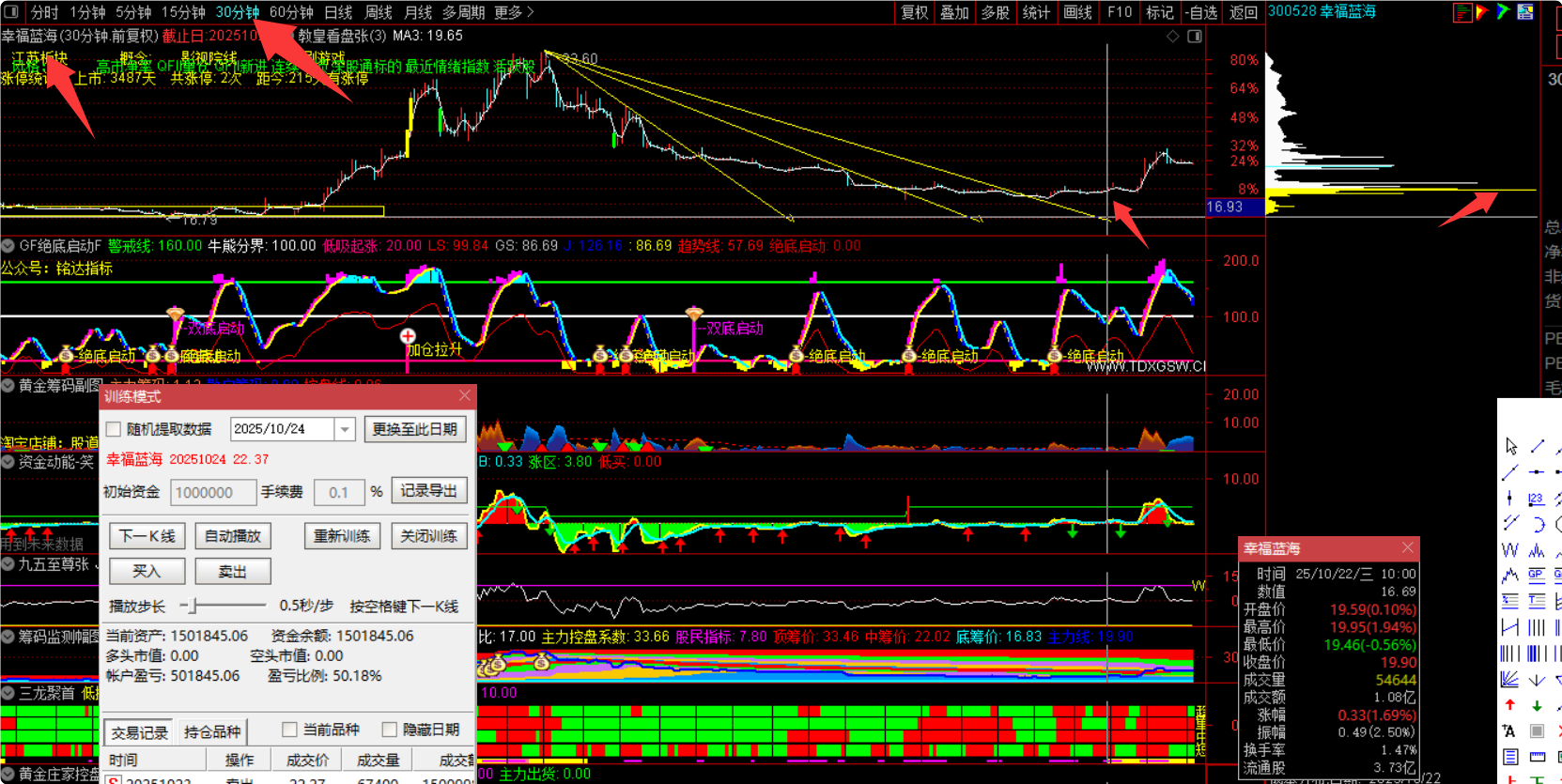
Task: Select the numbered 123 label tool
Action: (1537, 498)
